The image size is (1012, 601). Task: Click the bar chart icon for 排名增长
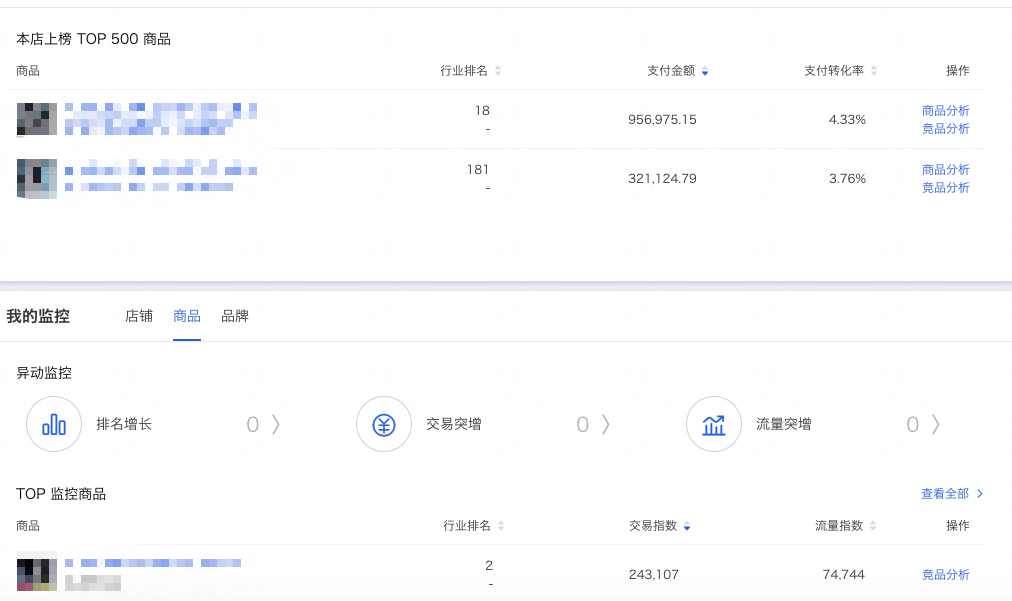(x=54, y=425)
